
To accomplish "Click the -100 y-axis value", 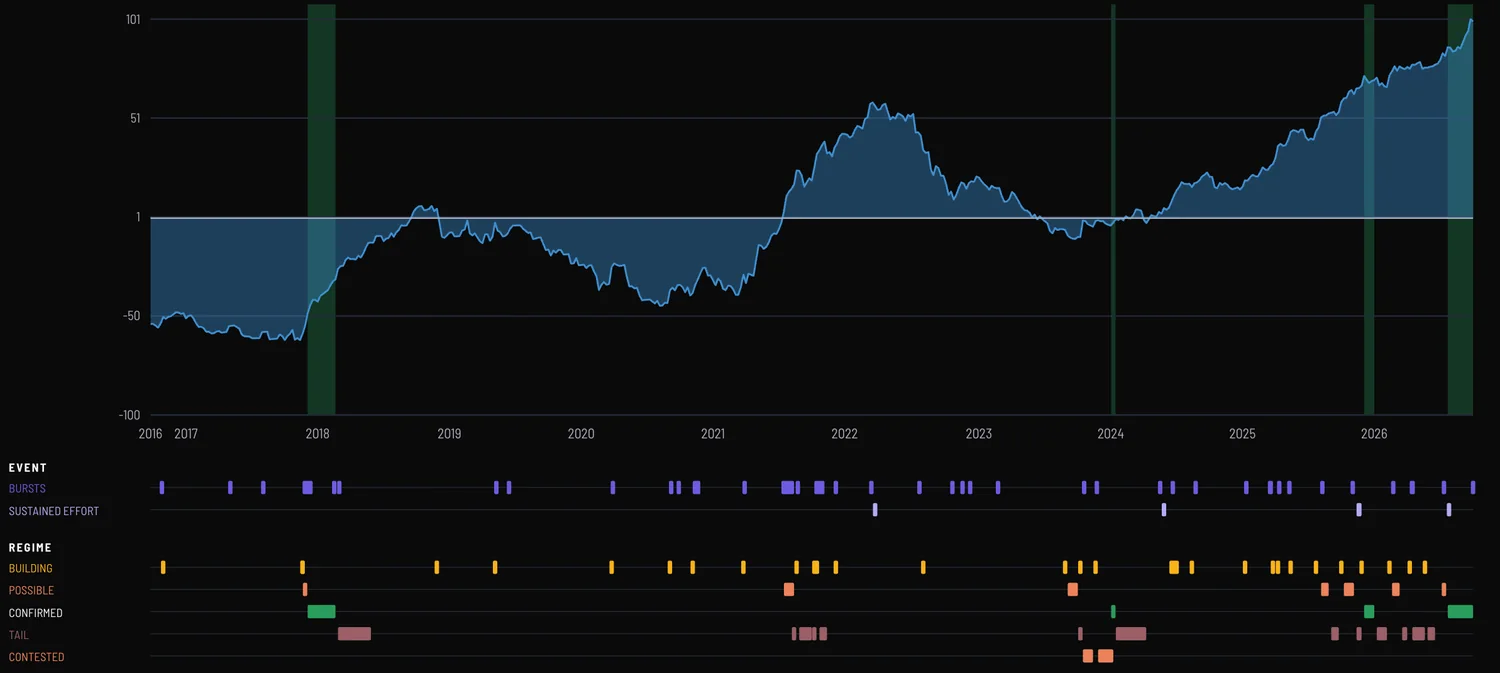I will 129,415.
